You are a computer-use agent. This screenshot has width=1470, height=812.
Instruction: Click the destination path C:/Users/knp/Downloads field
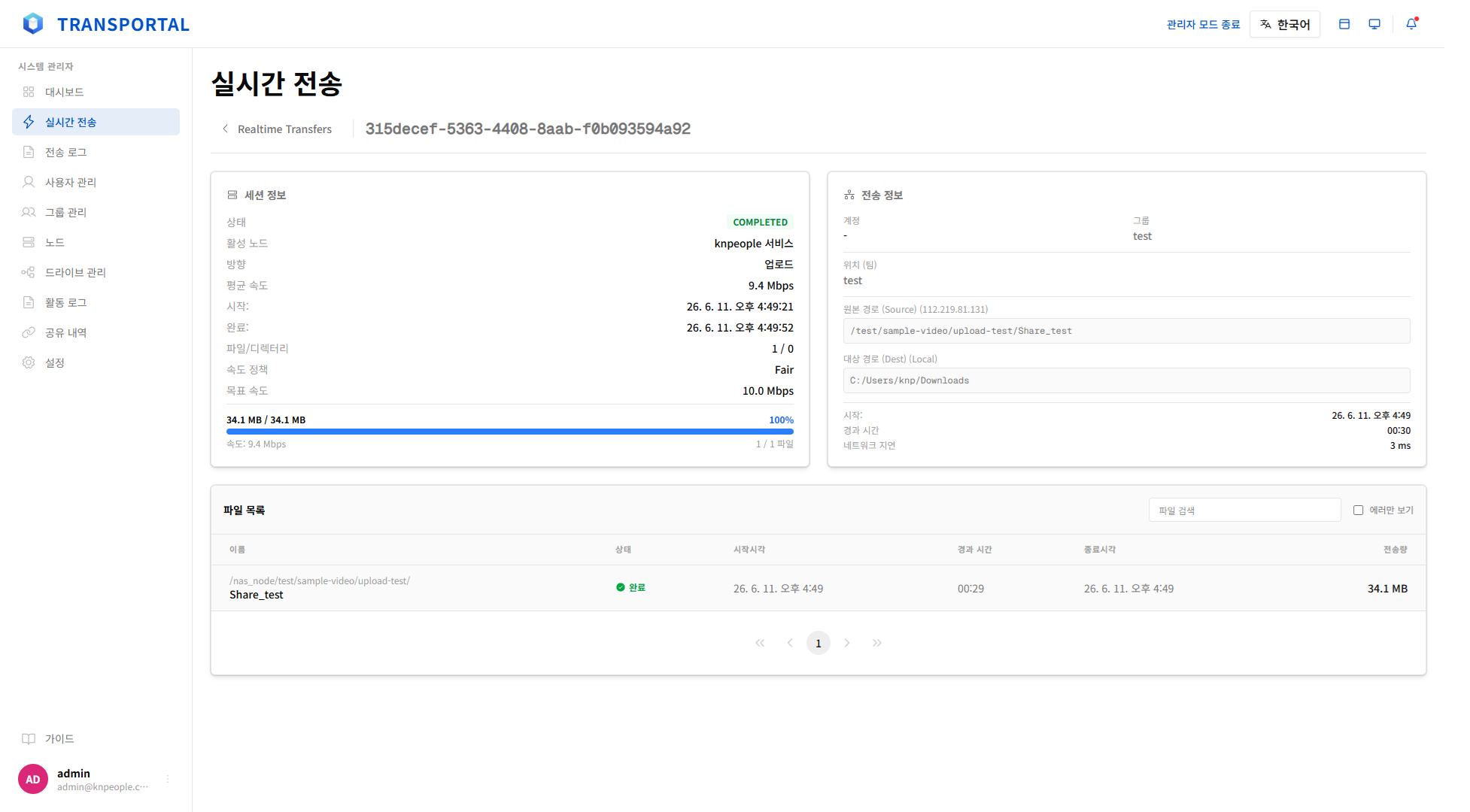point(1126,380)
